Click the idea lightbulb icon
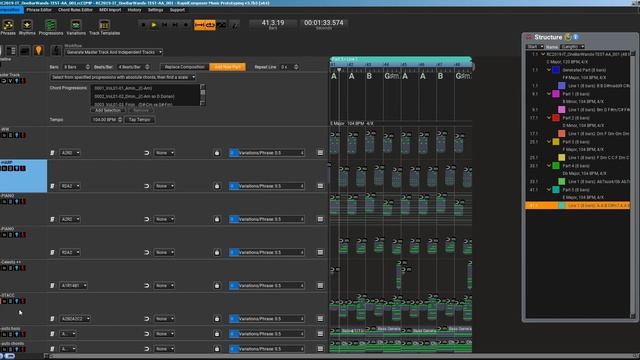Viewport: 640px width, 360px height. pos(38,50)
